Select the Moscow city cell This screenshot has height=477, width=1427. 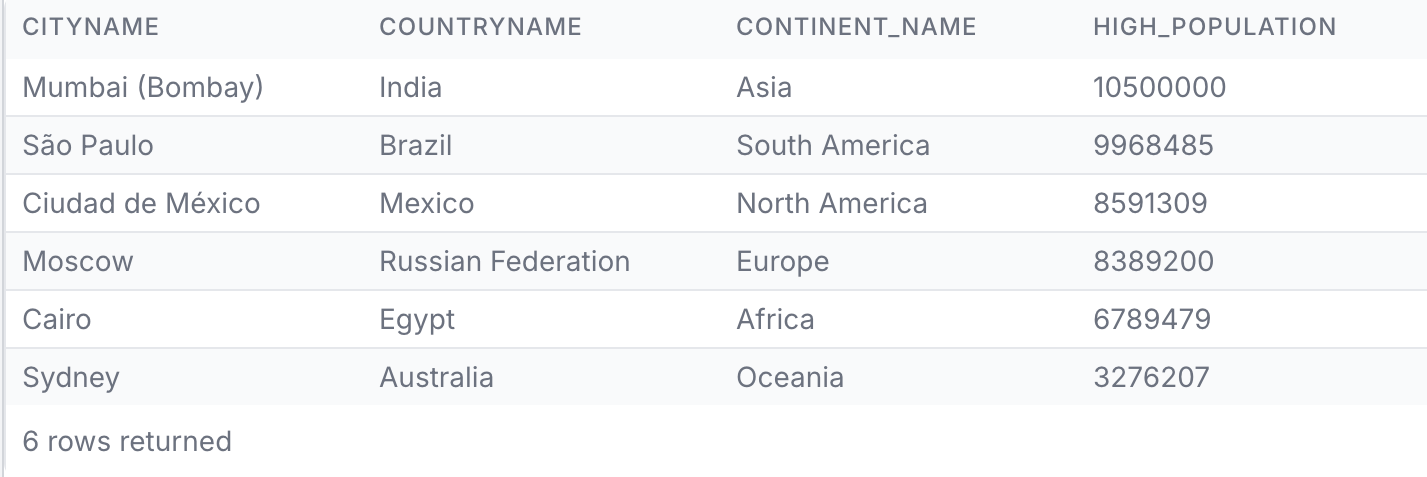click(x=78, y=262)
